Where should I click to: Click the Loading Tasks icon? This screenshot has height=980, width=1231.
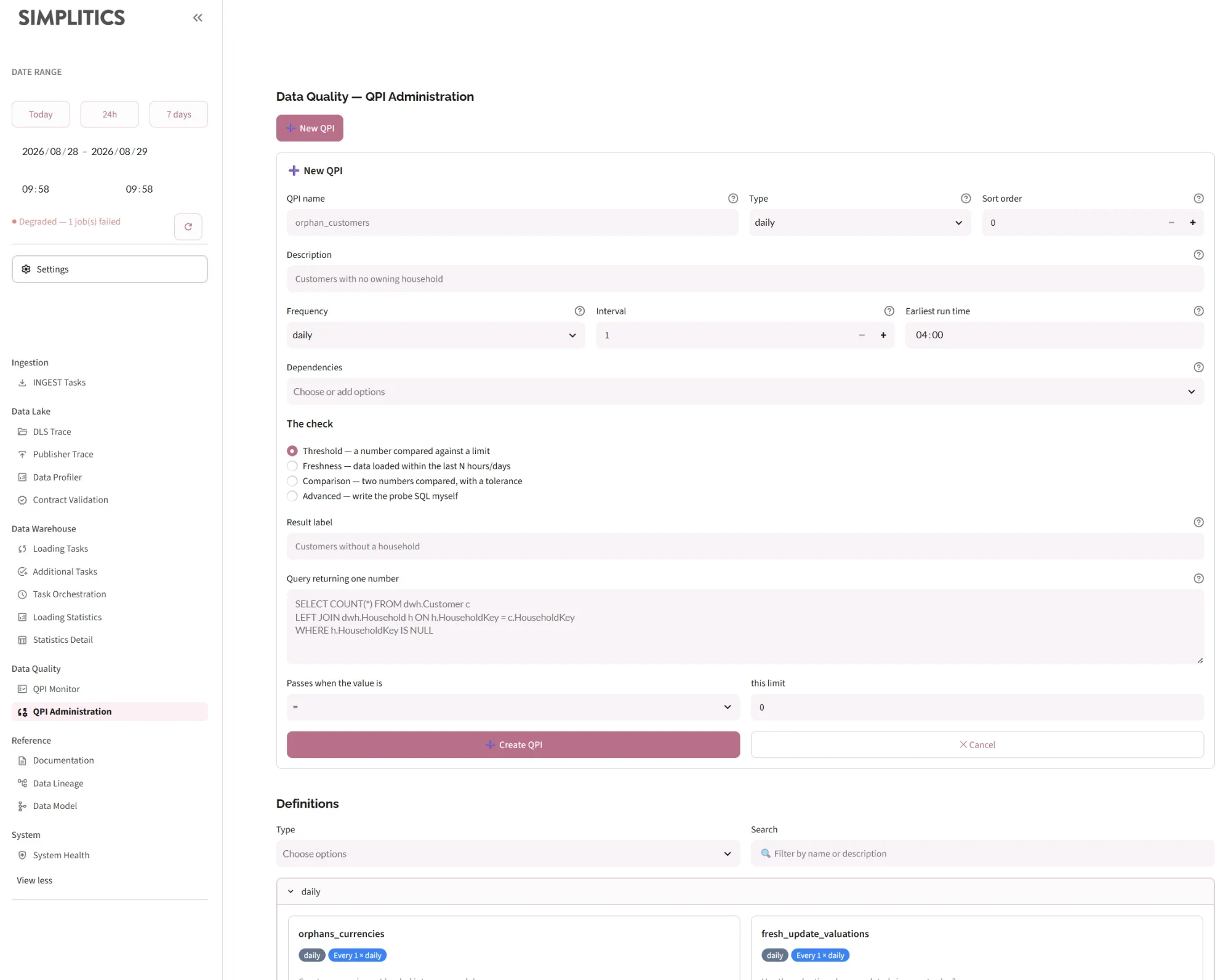(x=22, y=549)
